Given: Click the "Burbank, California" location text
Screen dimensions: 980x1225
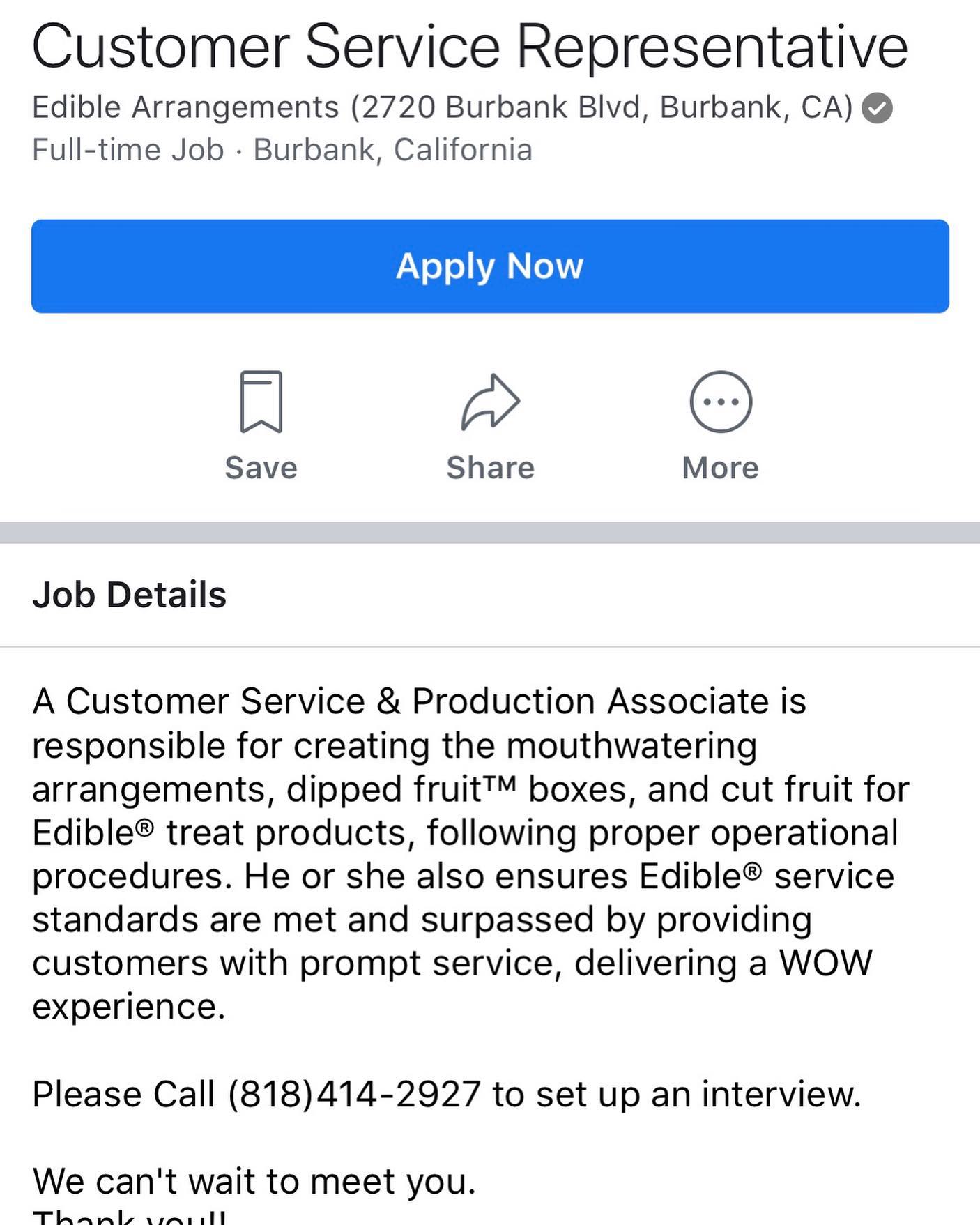Looking at the screenshot, I should pos(392,150).
